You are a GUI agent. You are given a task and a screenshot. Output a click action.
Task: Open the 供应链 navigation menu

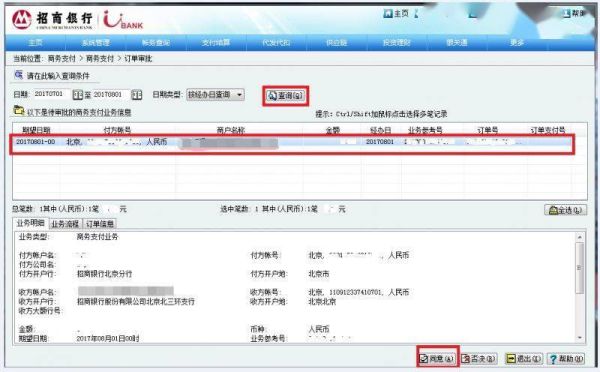tap(337, 42)
